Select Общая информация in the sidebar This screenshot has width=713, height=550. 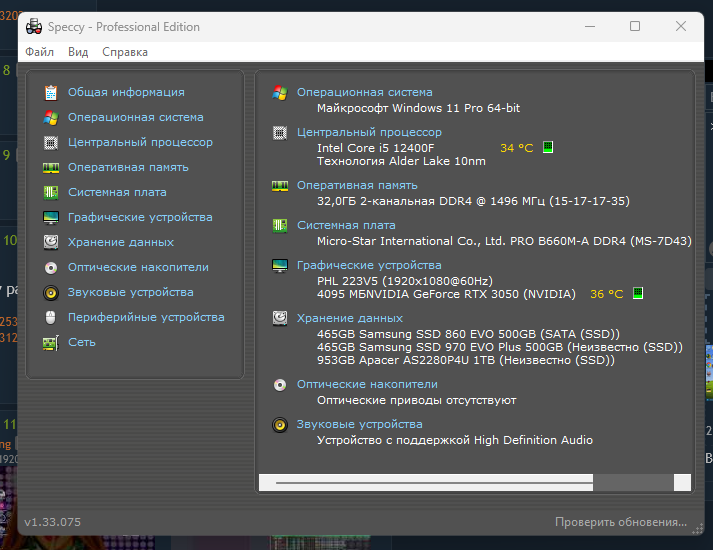(126, 92)
